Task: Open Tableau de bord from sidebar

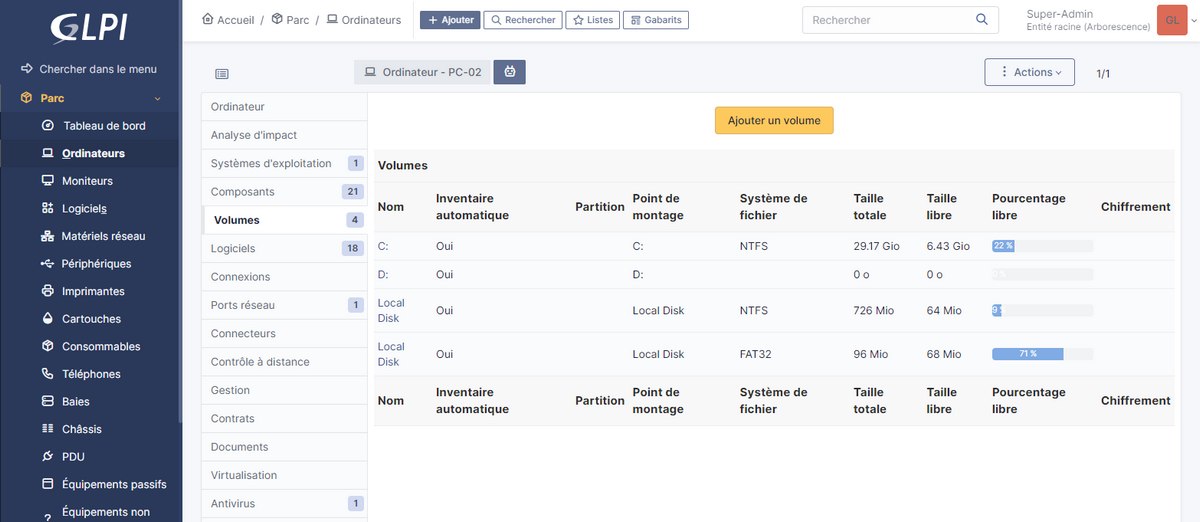Action: pos(104,126)
